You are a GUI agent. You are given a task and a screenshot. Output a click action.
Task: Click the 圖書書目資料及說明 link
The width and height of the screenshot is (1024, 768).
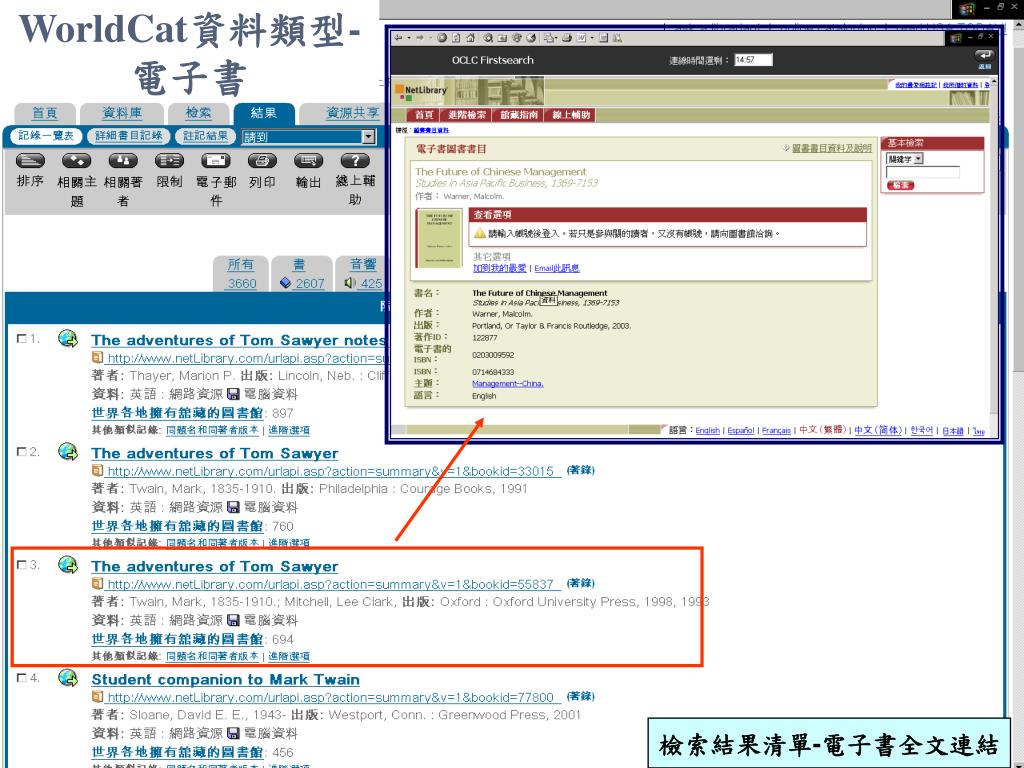[831, 149]
